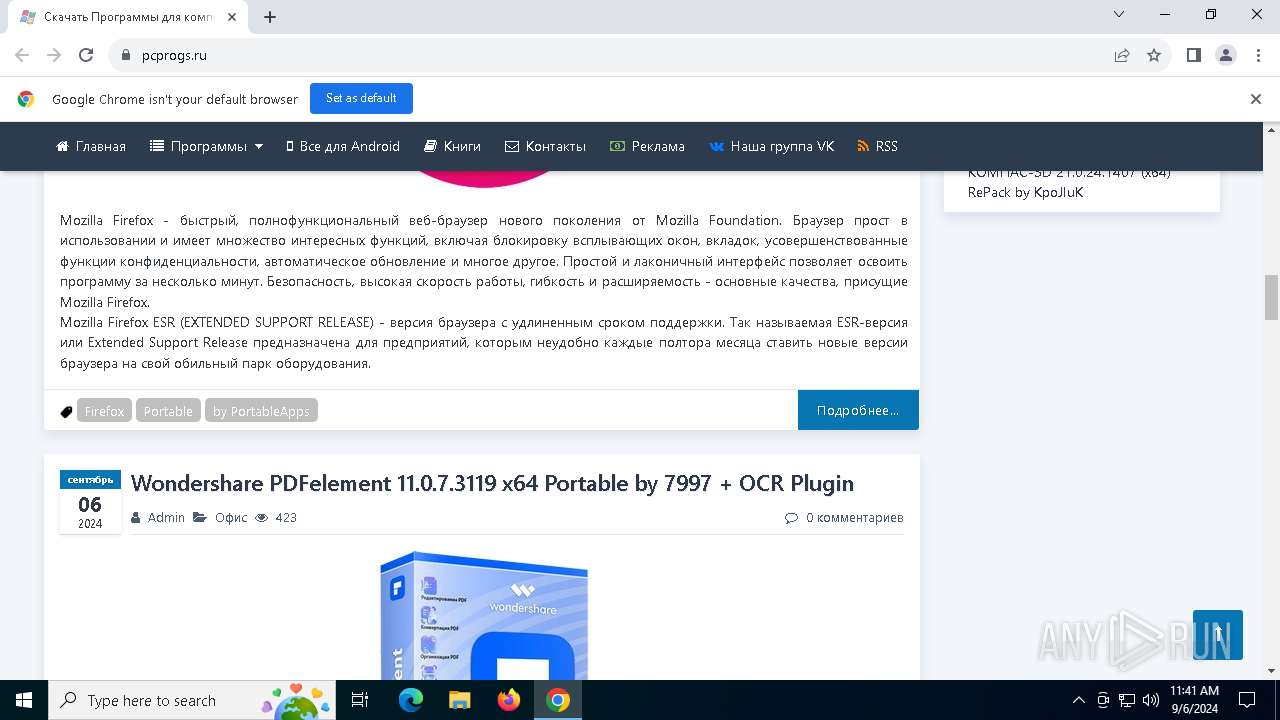The width and height of the screenshot is (1280, 720).
Task: Switch to Chrome on taskbar
Action: point(558,700)
